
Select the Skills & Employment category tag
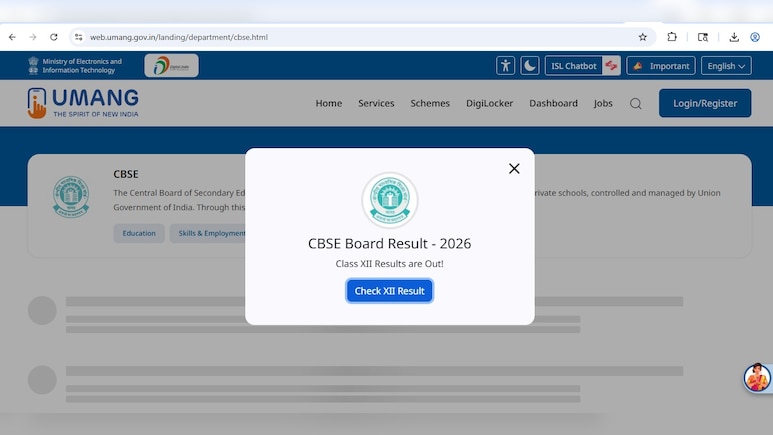(208, 233)
